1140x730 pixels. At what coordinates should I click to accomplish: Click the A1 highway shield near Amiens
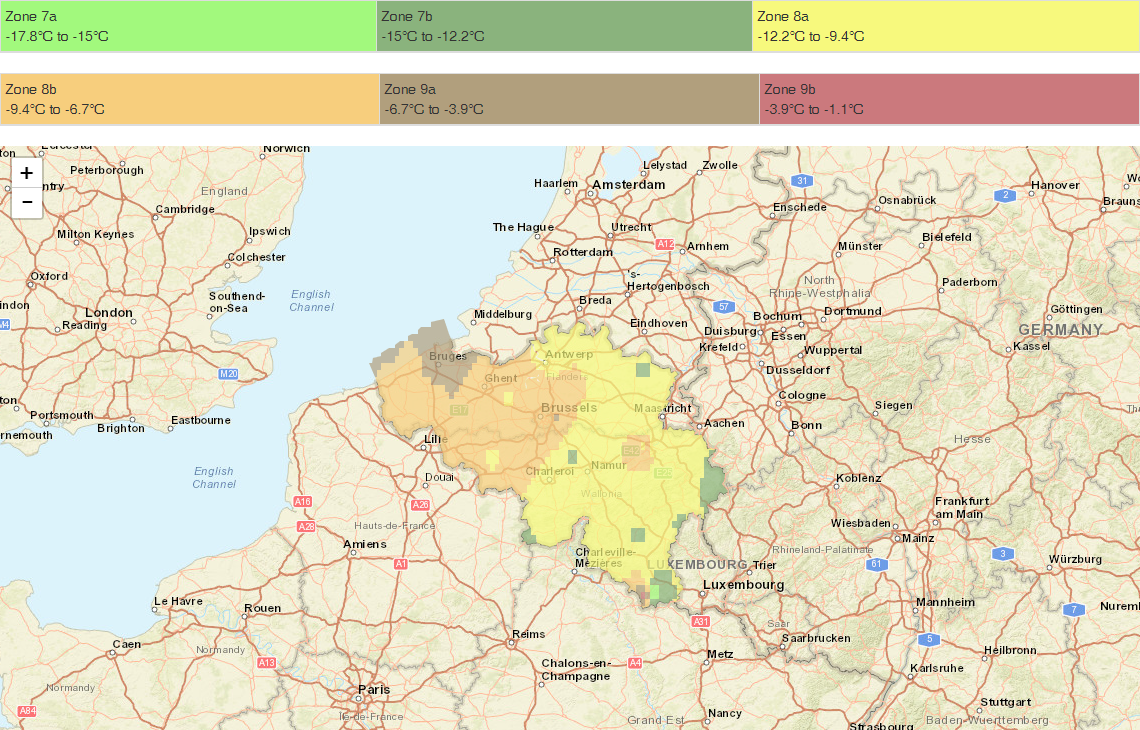(401, 563)
